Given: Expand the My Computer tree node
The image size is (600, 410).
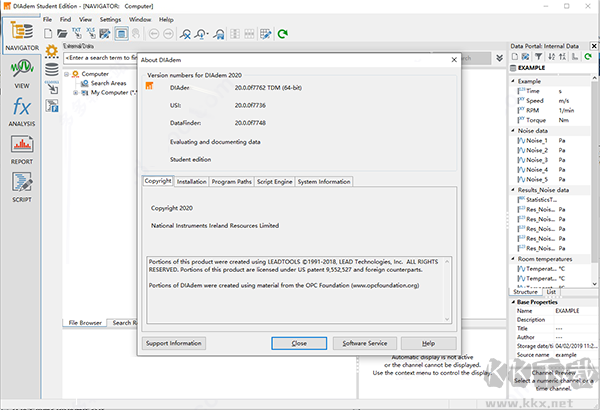Looking at the screenshot, I should point(76,92).
